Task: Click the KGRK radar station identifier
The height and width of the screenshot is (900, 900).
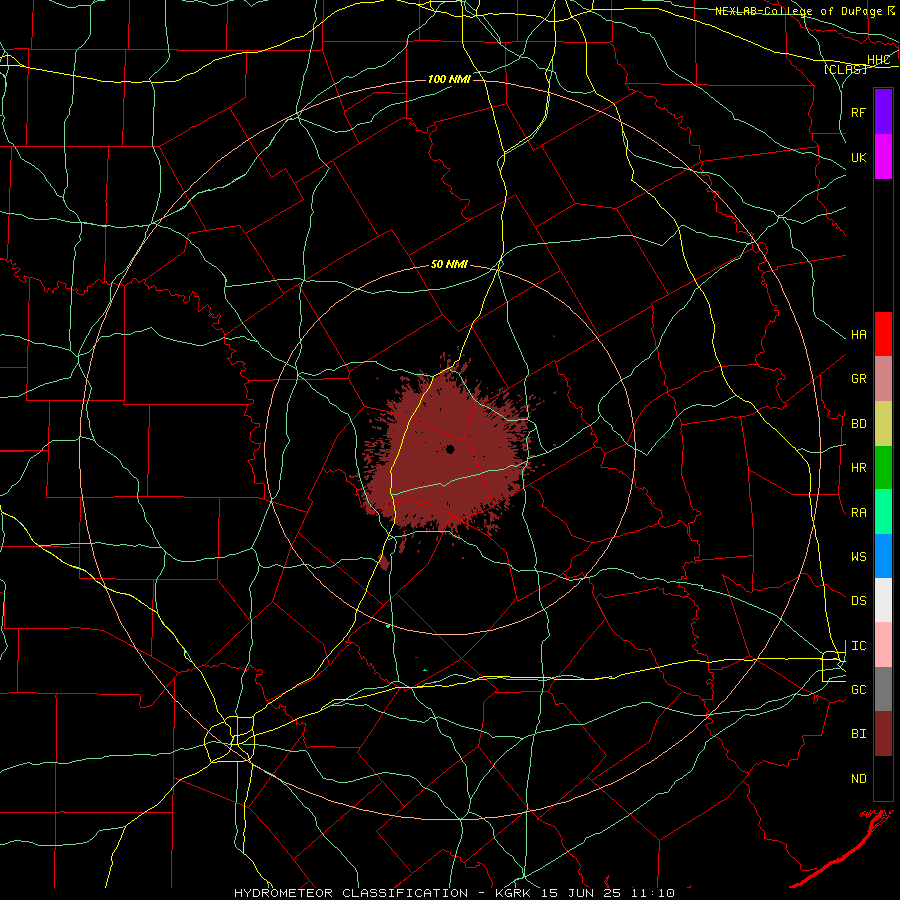Action: (513, 893)
